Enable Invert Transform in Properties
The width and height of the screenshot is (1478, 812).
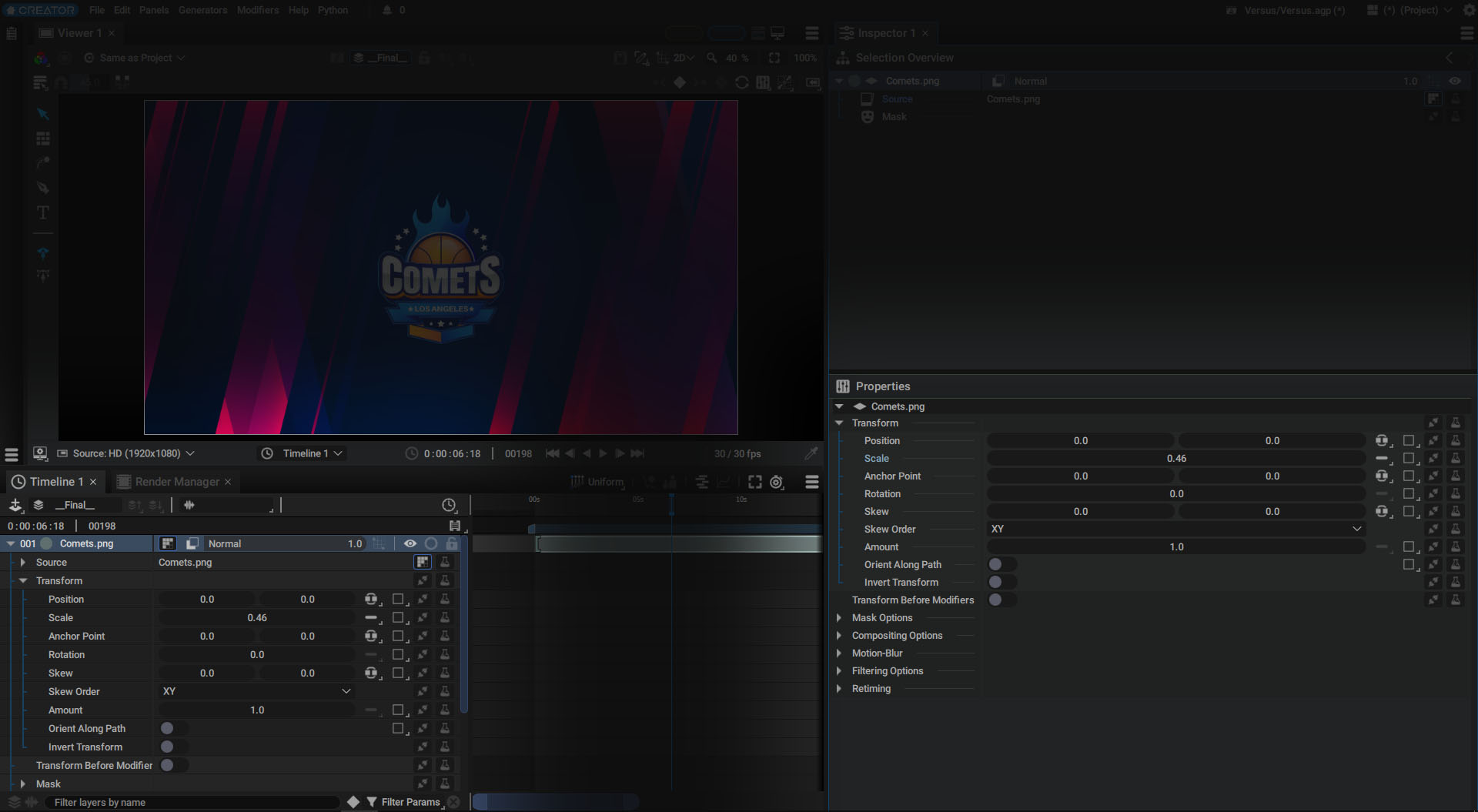[1001, 582]
